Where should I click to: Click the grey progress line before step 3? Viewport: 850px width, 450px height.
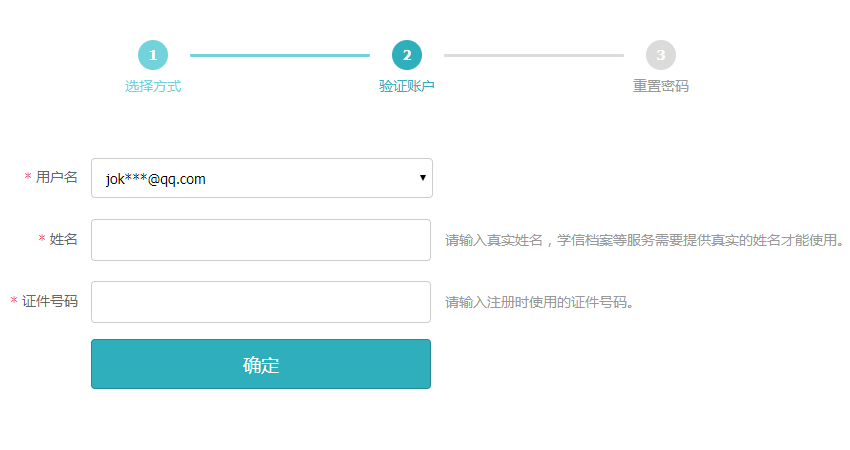coord(534,55)
